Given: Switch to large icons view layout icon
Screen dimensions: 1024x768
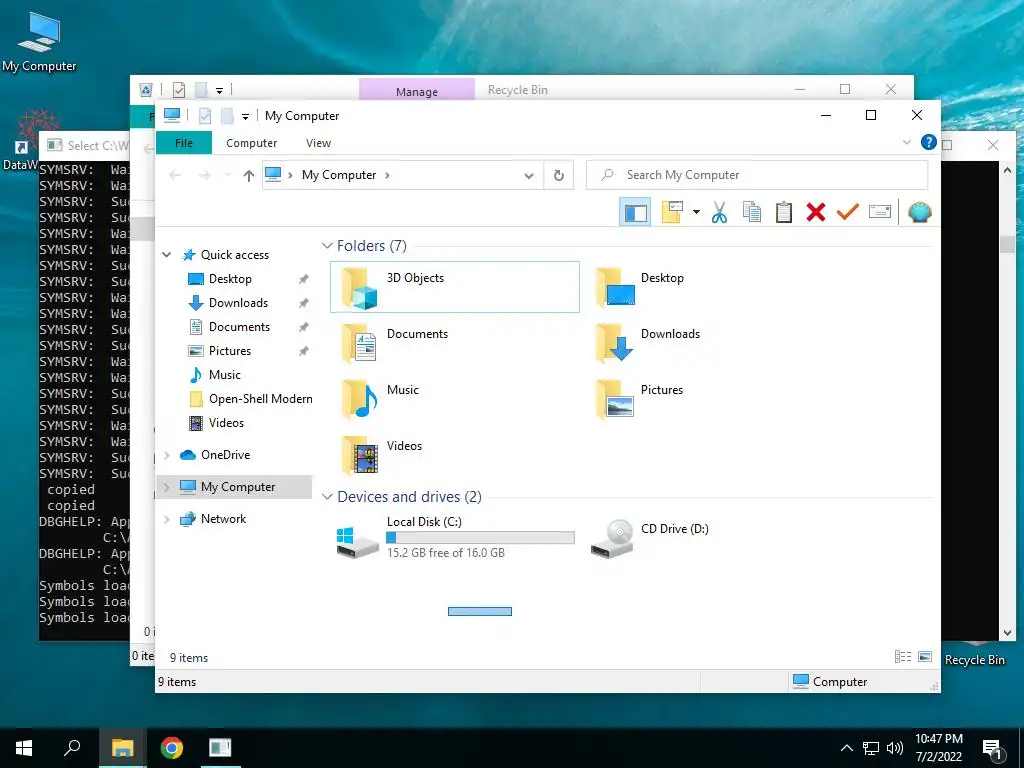Looking at the screenshot, I should coord(925,656).
